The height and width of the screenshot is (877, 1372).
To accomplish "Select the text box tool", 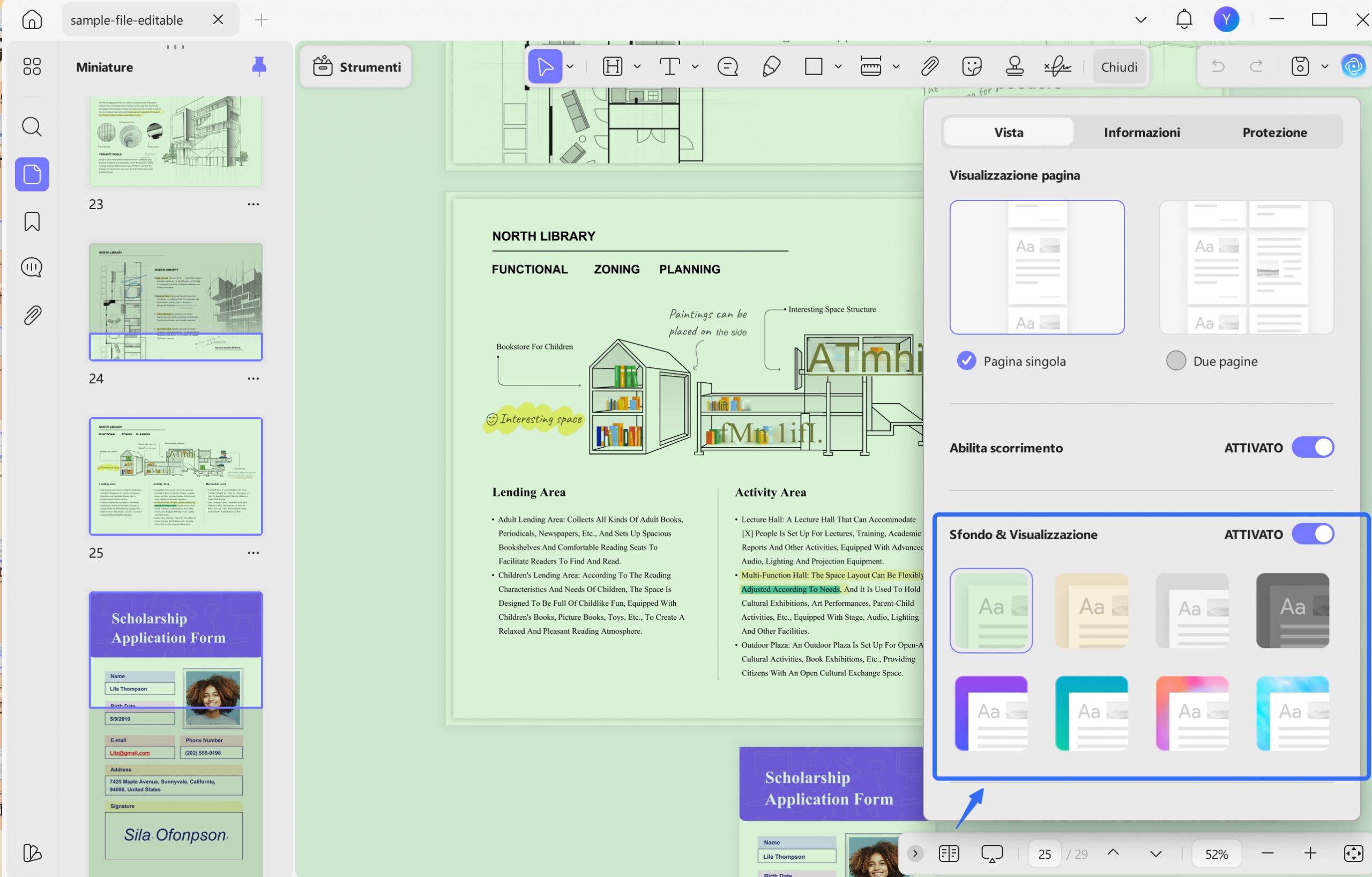I will 670,66.
